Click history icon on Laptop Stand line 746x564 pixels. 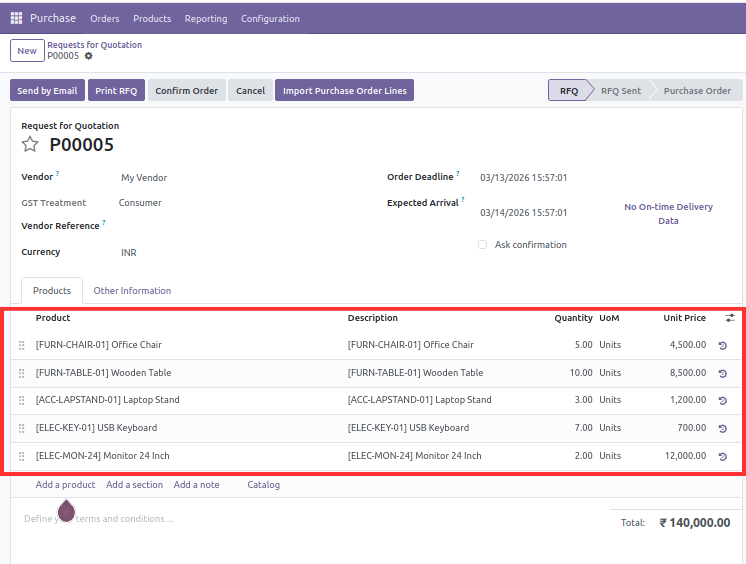tap(723, 401)
